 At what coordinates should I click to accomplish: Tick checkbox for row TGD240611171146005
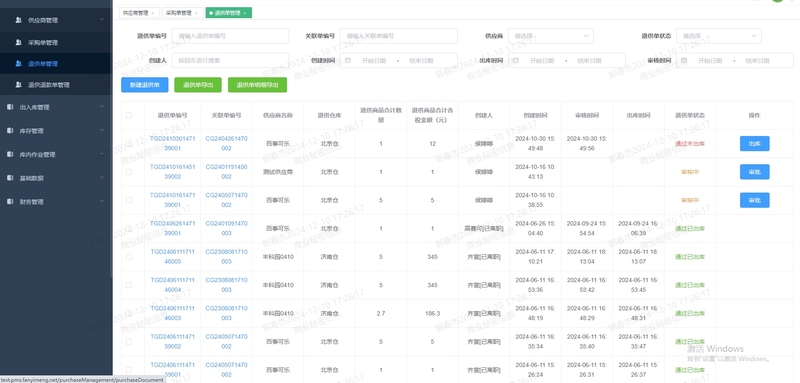pos(129,257)
